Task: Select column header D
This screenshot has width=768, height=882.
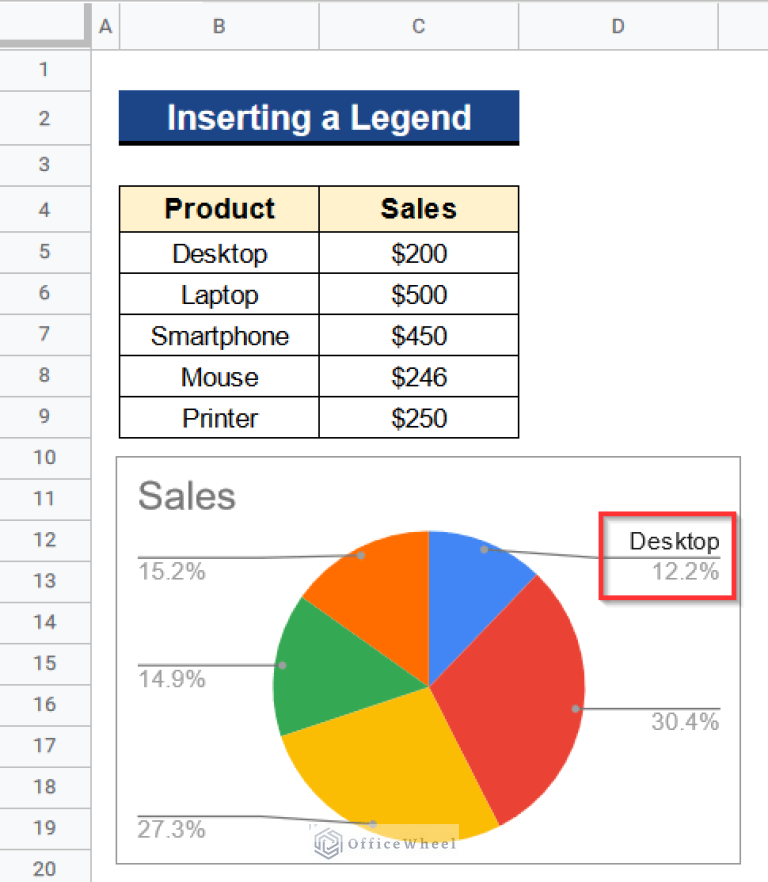Action: pos(617,26)
